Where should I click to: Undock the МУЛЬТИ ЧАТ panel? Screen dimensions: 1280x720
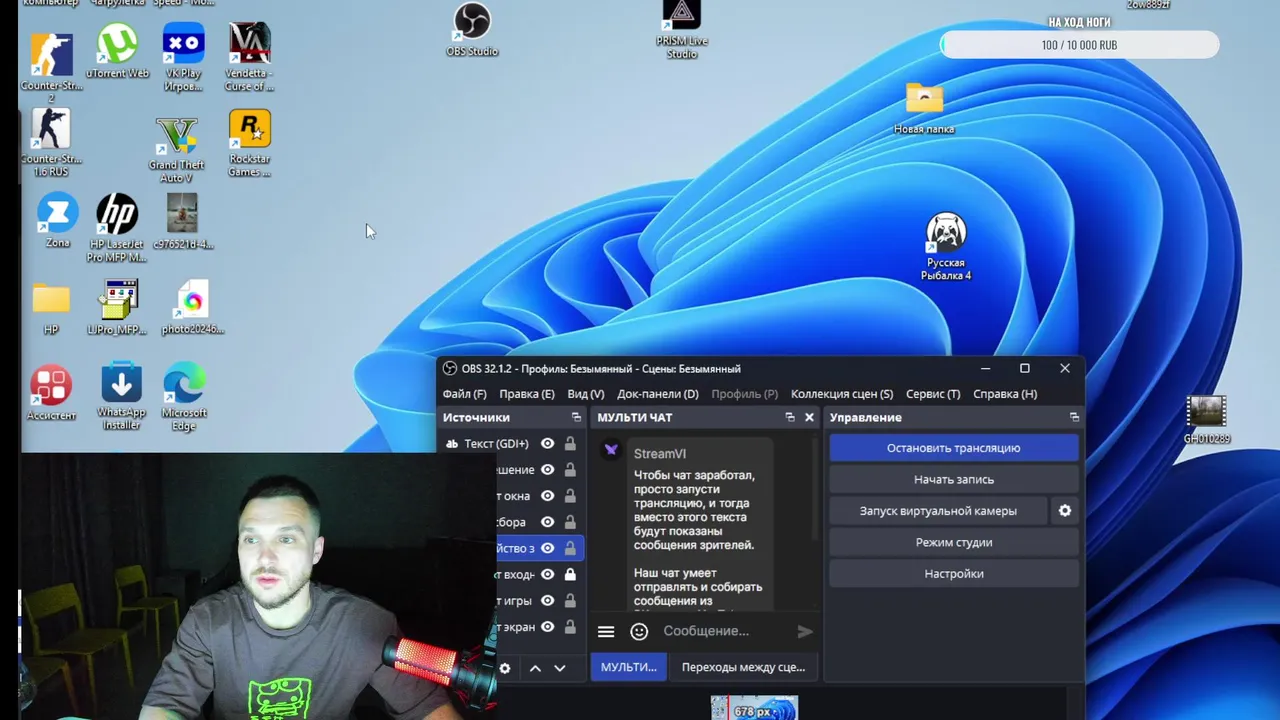coord(790,417)
